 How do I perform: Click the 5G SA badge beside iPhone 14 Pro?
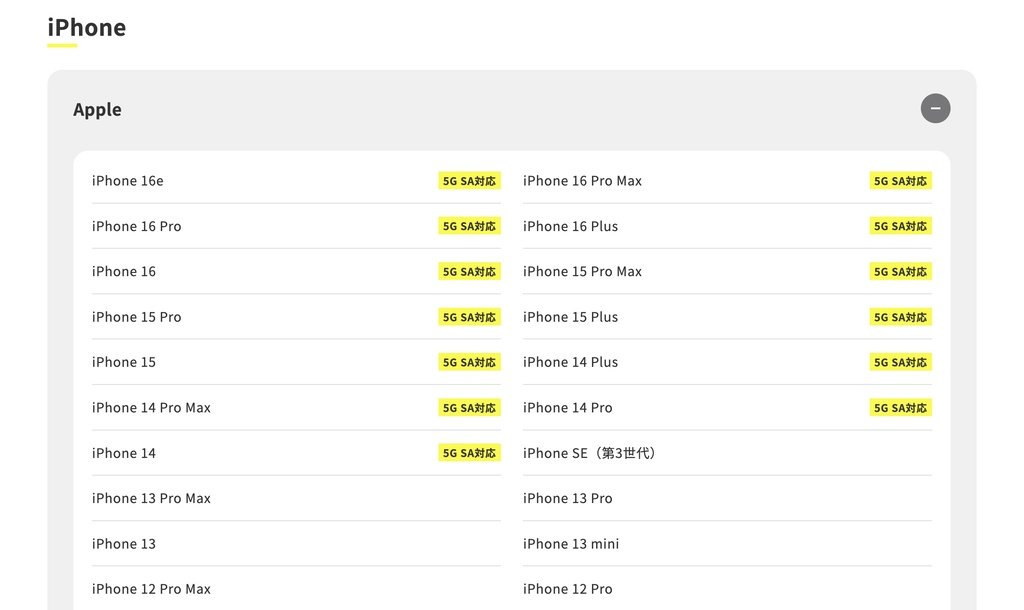coord(900,408)
